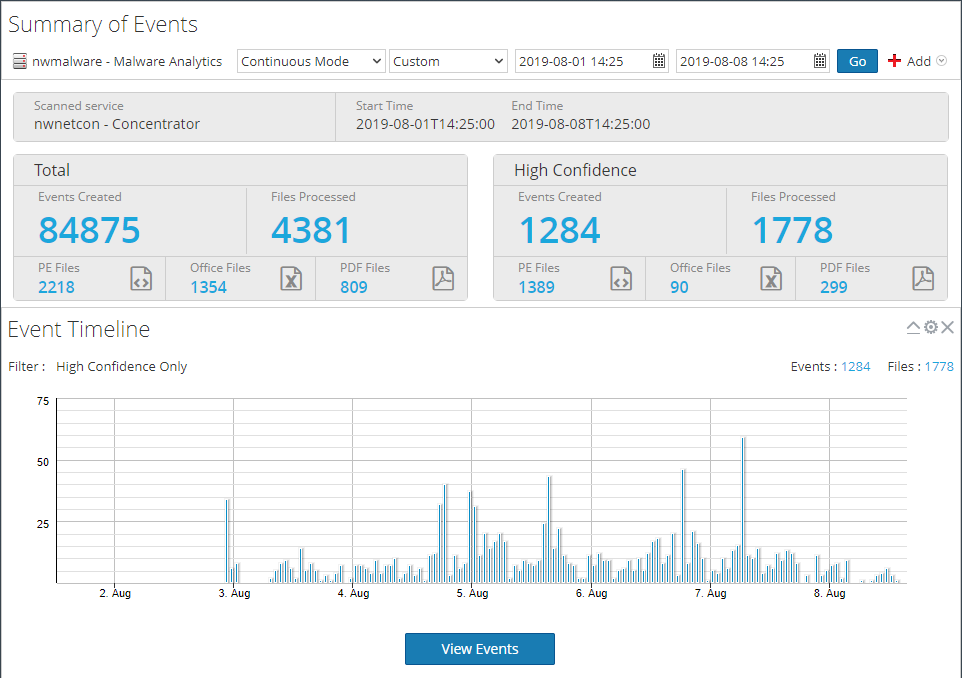
Task: Click the Total PE Files code icon
Action: pos(141,279)
